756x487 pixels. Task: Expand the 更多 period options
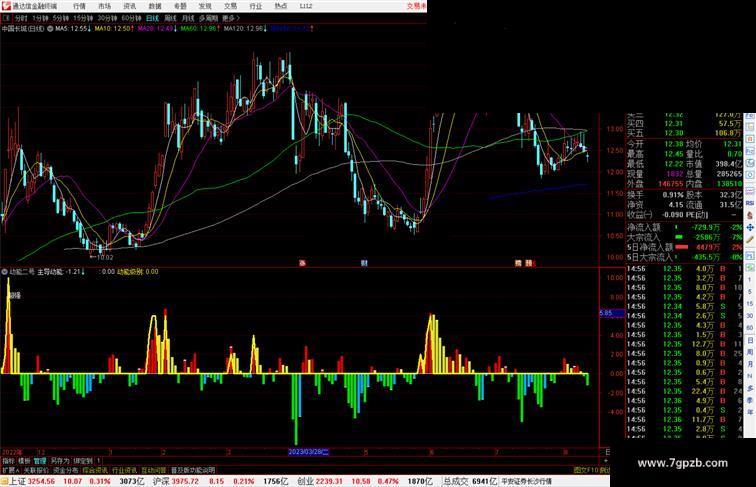[230, 18]
